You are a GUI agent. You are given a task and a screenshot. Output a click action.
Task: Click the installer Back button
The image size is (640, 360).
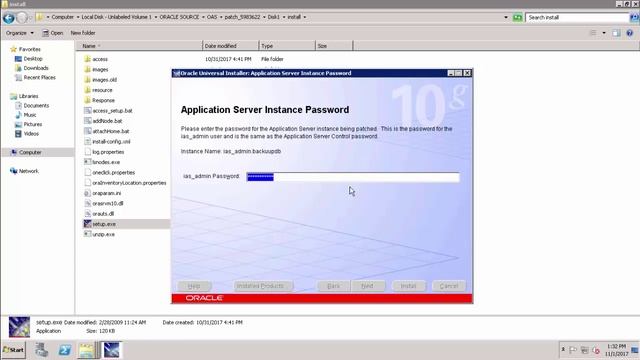(x=333, y=286)
